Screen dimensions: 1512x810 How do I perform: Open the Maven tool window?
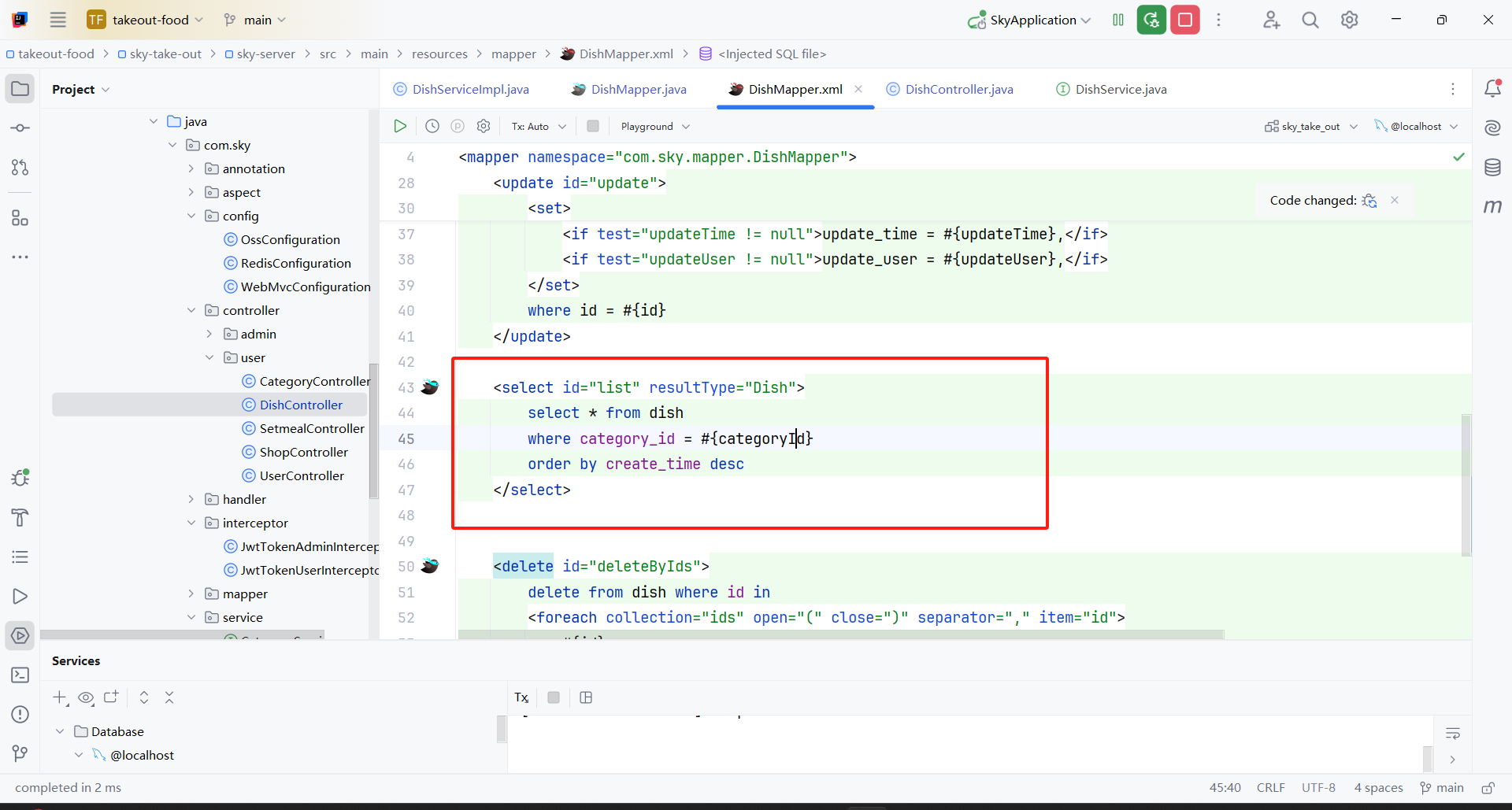(x=1492, y=206)
